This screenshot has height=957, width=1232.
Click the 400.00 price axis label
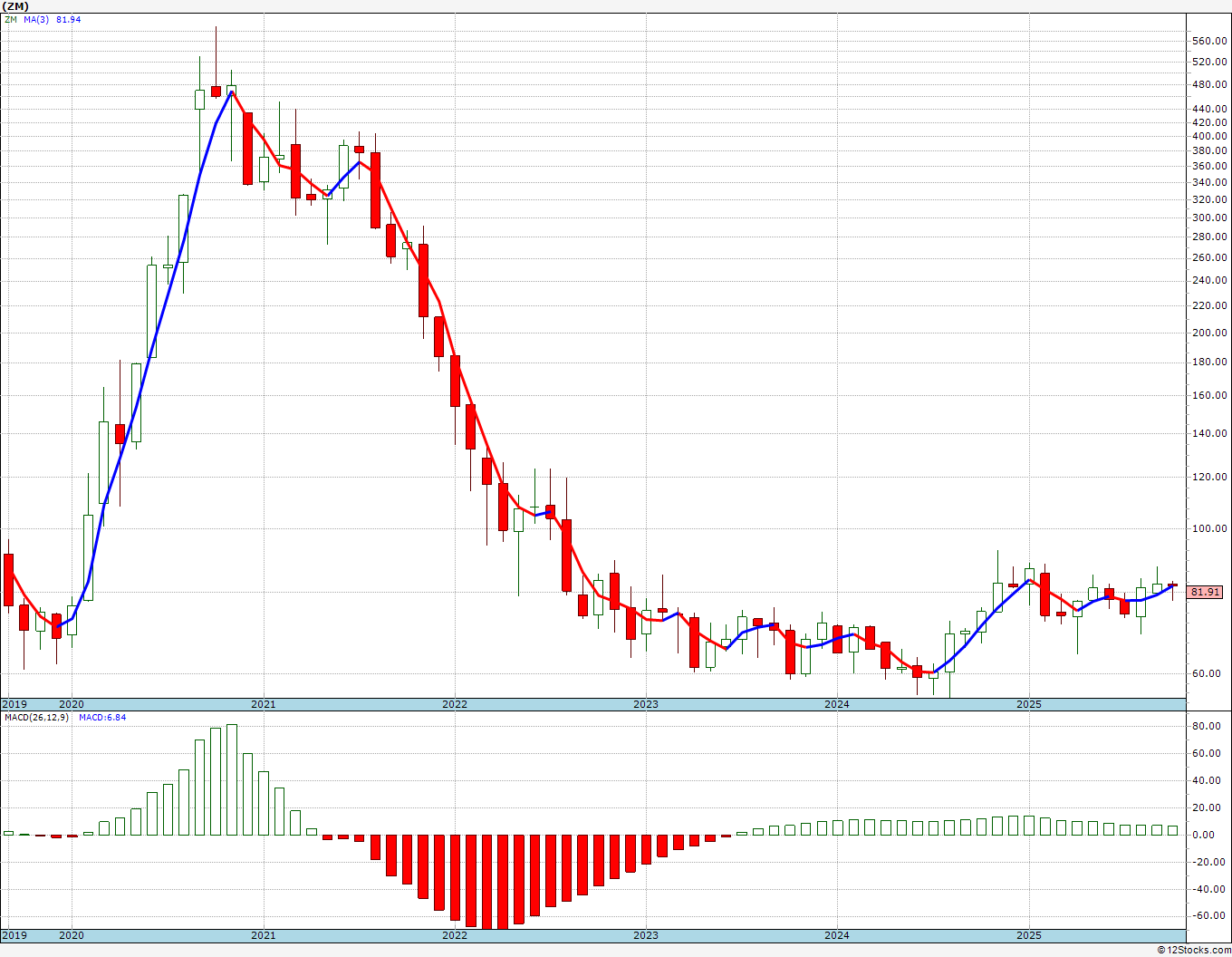click(1210, 136)
